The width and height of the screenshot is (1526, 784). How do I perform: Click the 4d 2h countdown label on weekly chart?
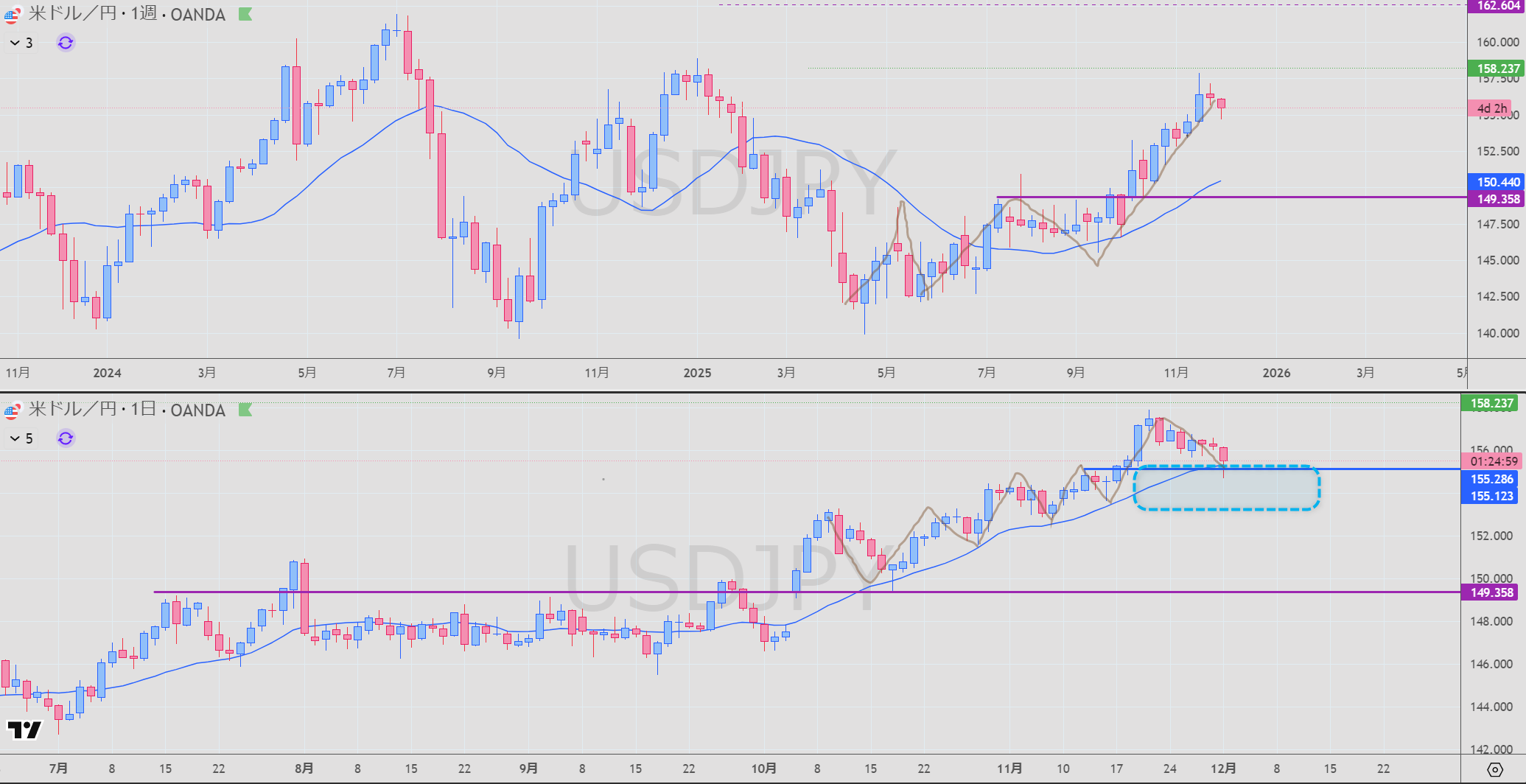click(1491, 108)
